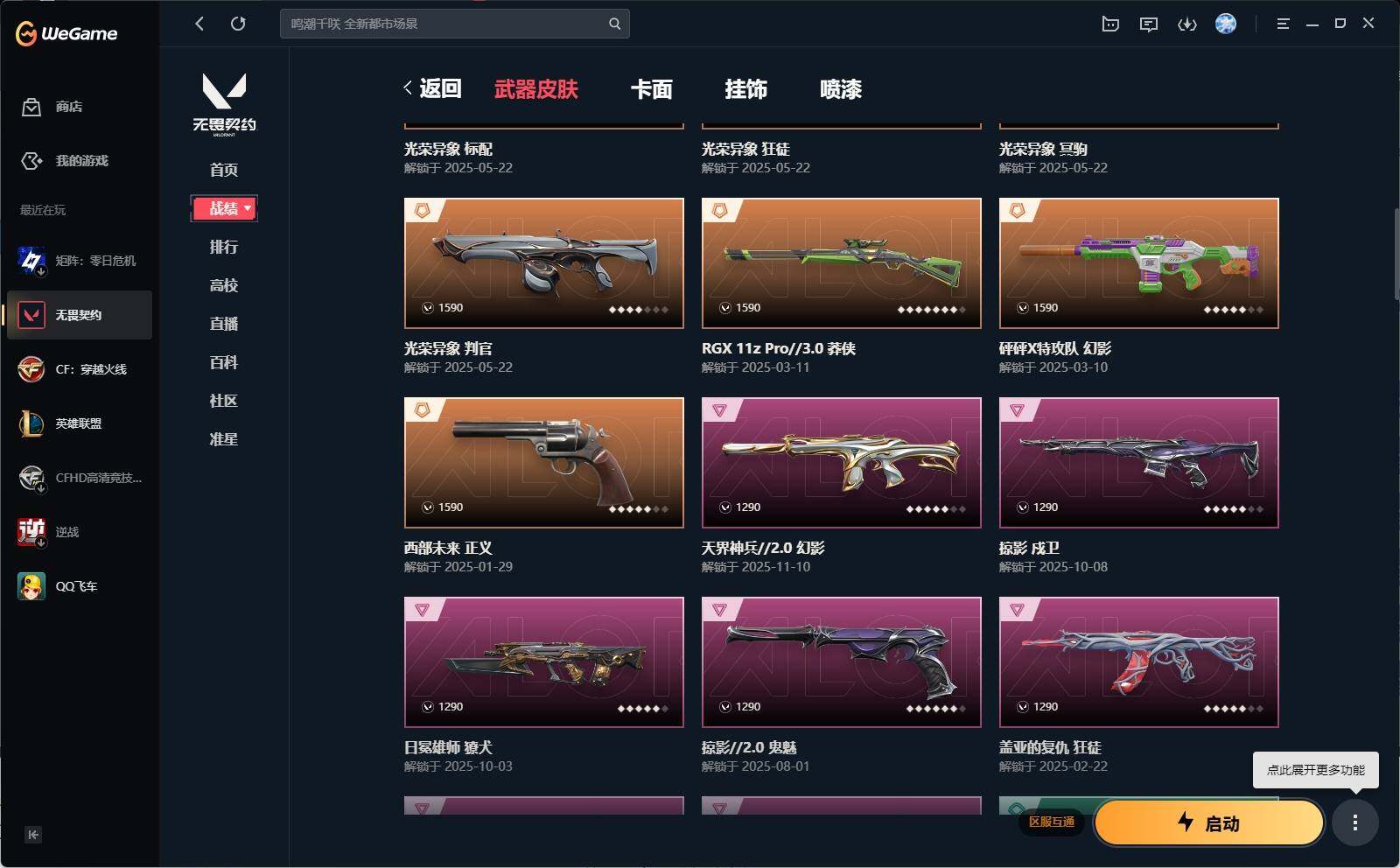1400x868 pixels.
Task: Open My Games controller icon
Action: 31,161
